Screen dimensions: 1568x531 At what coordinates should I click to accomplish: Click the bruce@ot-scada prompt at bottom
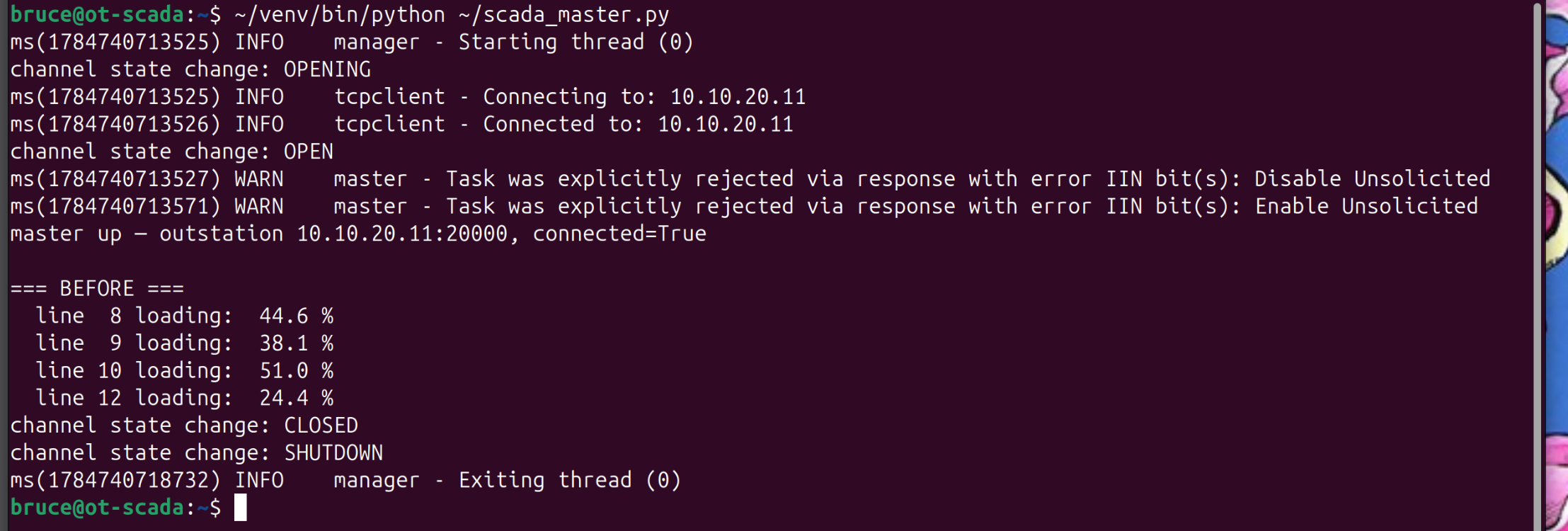pyautogui.click(x=115, y=508)
